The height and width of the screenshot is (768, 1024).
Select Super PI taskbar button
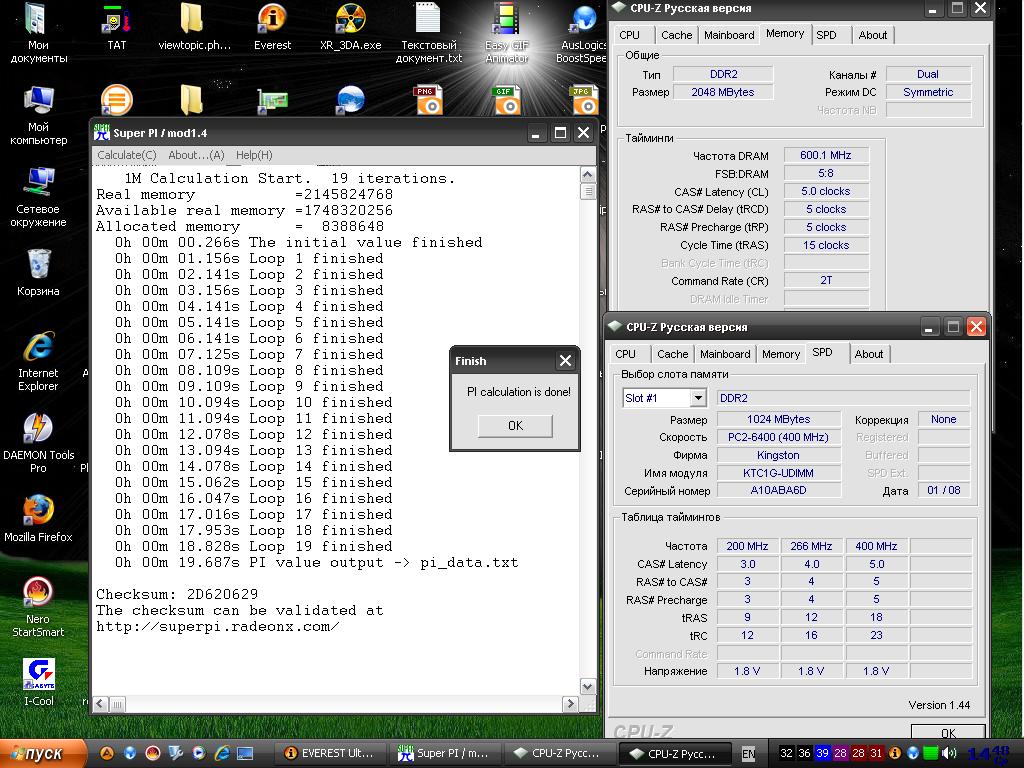pos(444,753)
